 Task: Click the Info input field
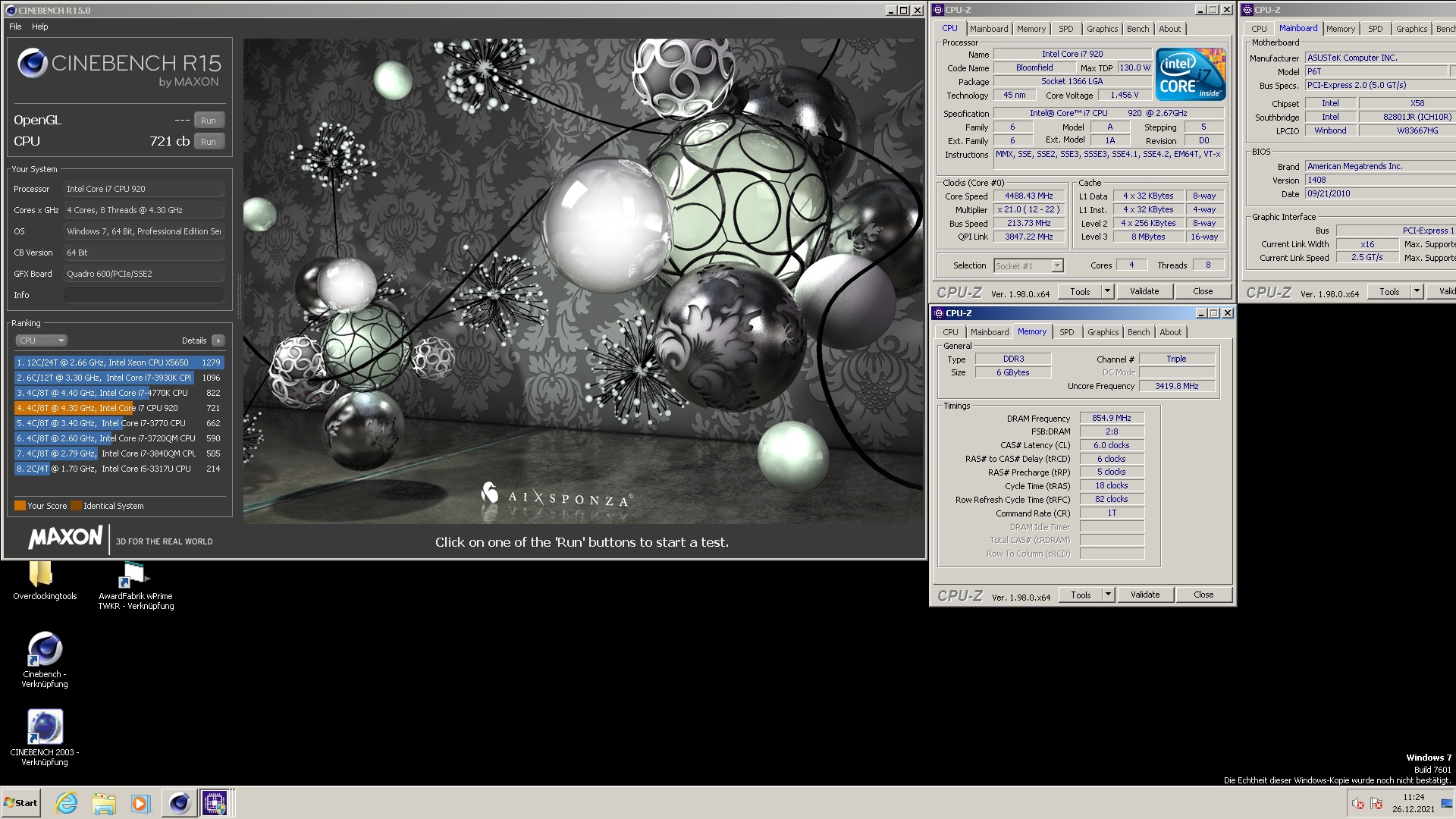(x=144, y=295)
